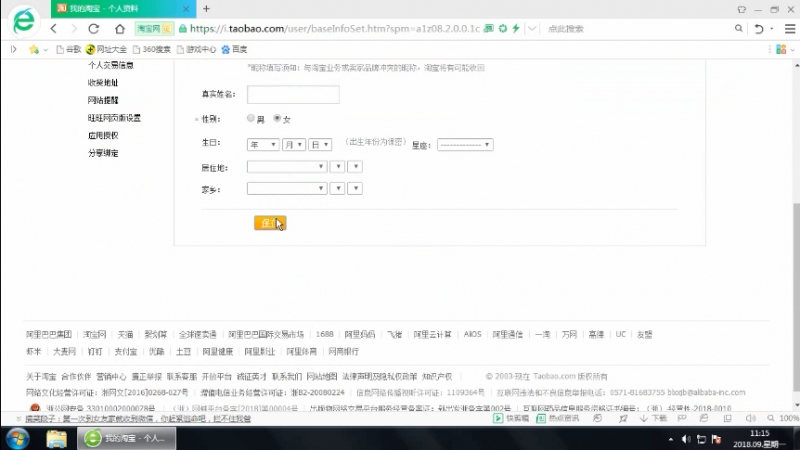Open the File Explorer taskbar icon
The height and width of the screenshot is (450, 800).
56,439
